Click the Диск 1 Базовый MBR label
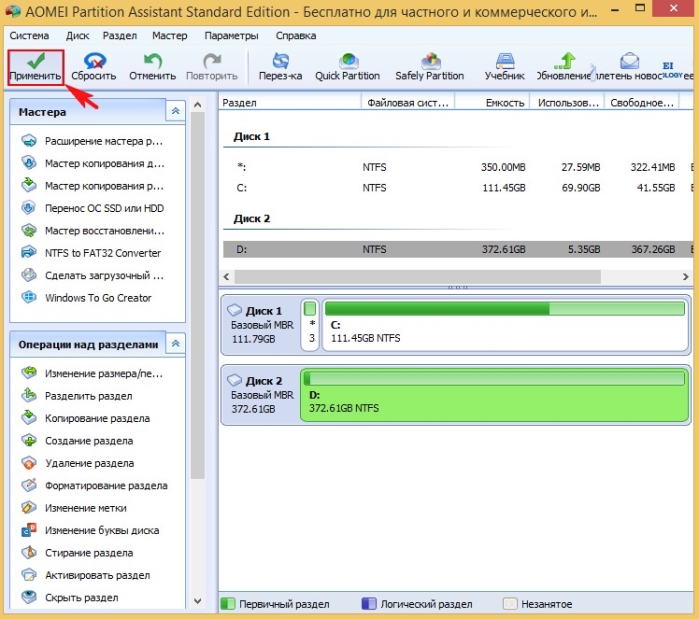This screenshot has height=619, width=699. (261, 325)
